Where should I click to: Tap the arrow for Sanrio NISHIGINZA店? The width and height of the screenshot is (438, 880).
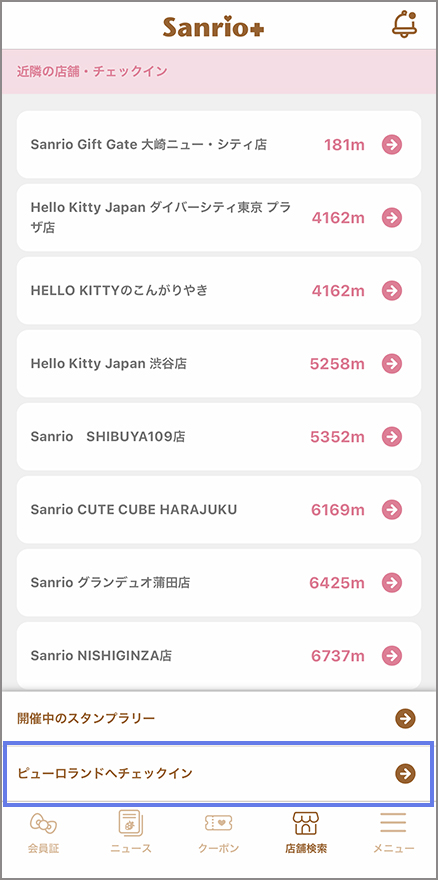392,656
